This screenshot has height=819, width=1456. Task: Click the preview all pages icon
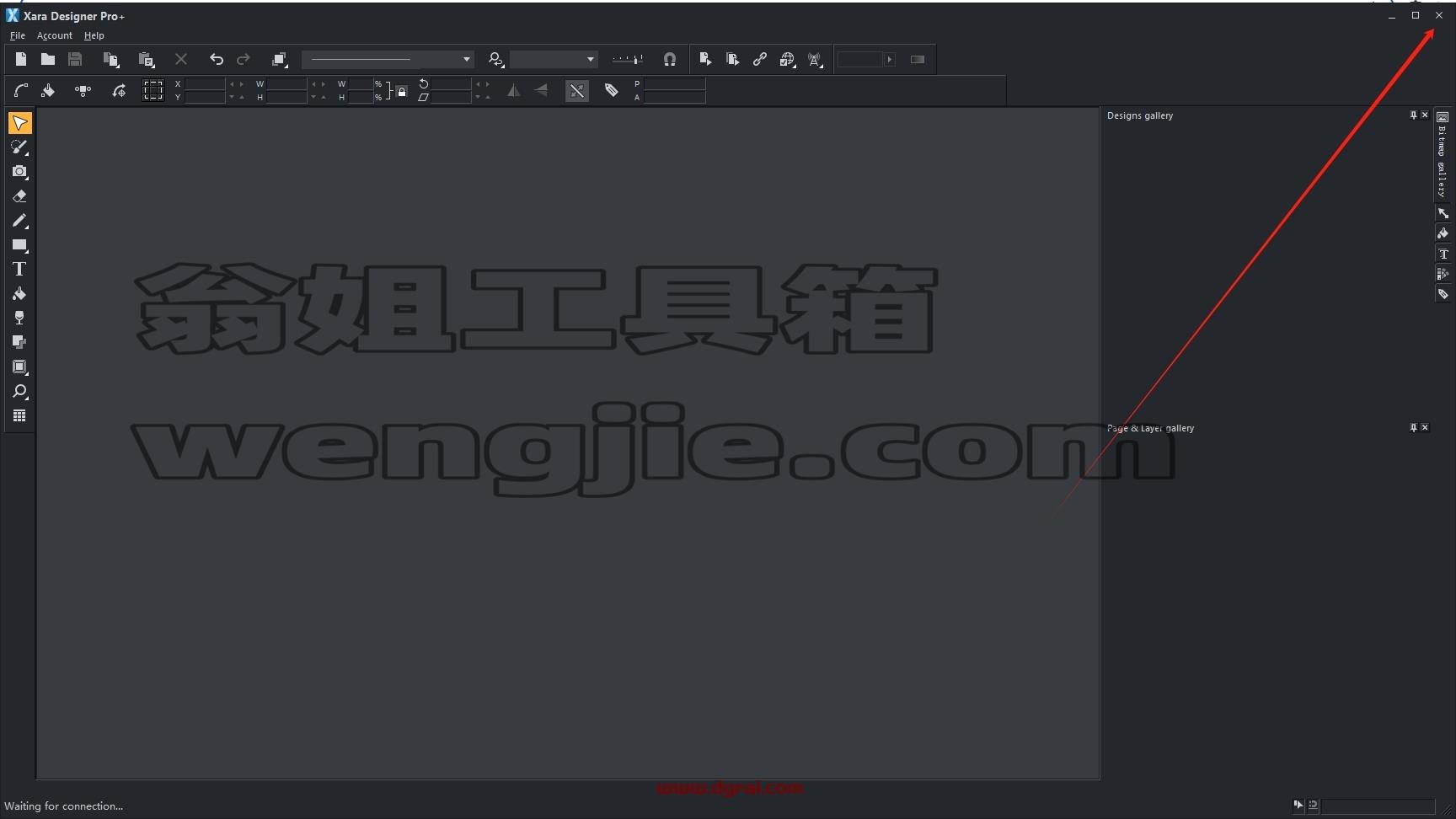(732, 59)
